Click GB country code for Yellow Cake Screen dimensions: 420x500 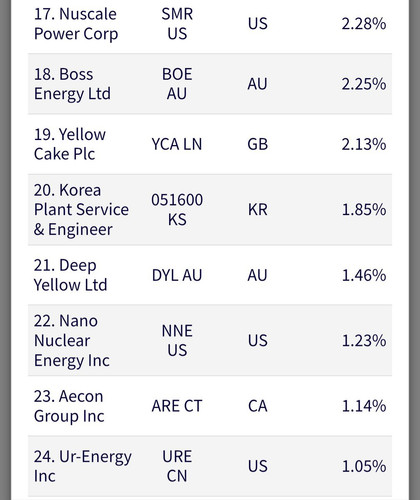(x=257, y=144)
